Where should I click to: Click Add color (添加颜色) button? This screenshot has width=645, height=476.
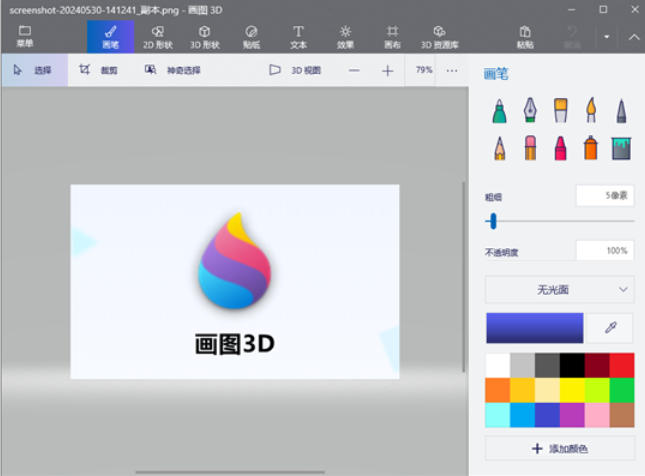point(559,448)
